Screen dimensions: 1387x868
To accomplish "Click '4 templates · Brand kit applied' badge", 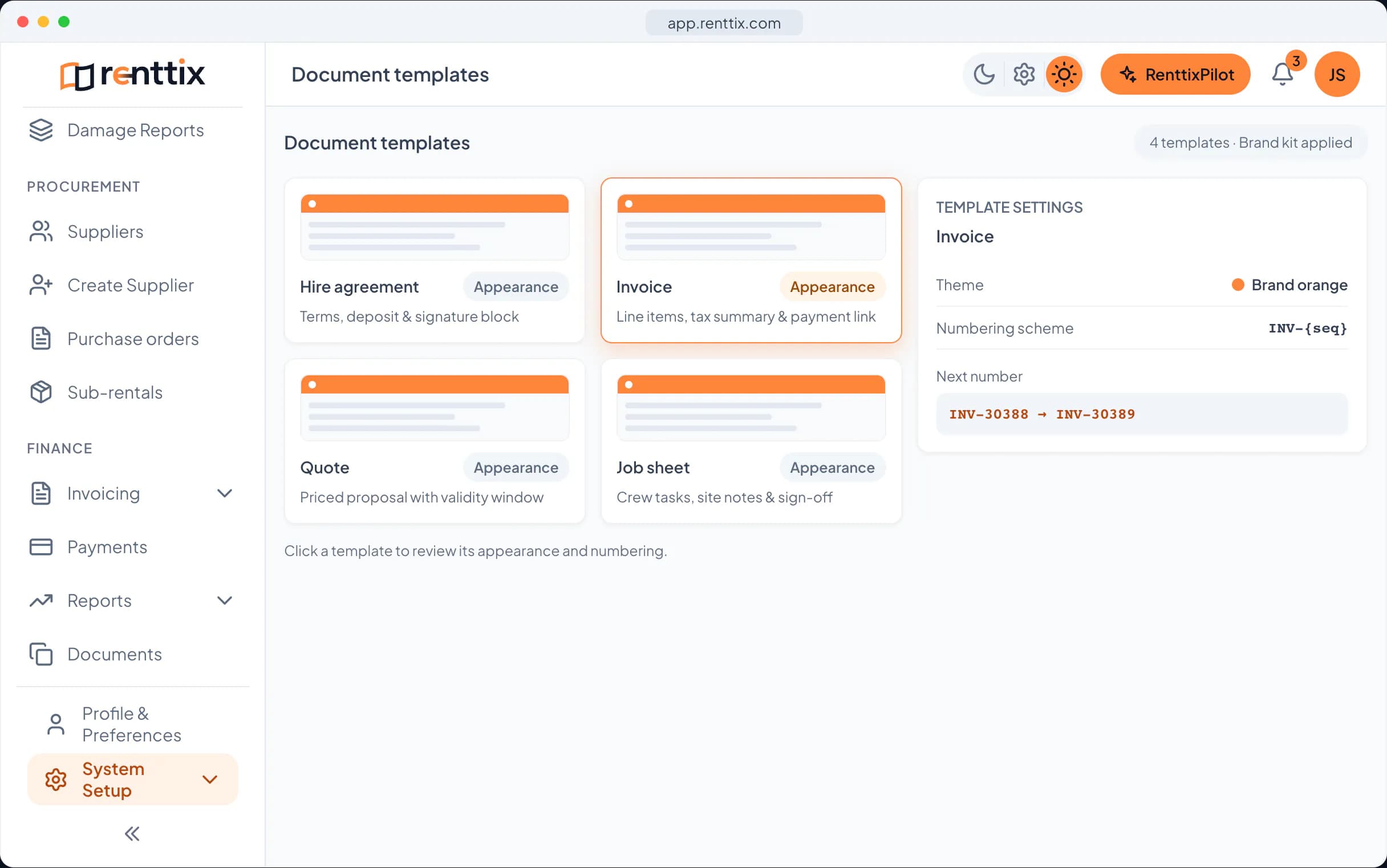I will 1250,143.
